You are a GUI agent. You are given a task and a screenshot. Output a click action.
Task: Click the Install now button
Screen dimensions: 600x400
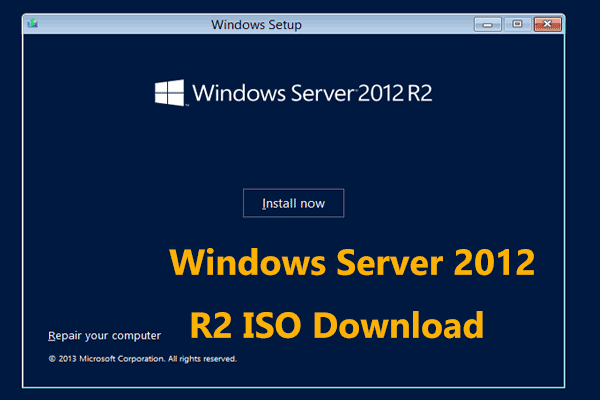click(x=293, y=203)
